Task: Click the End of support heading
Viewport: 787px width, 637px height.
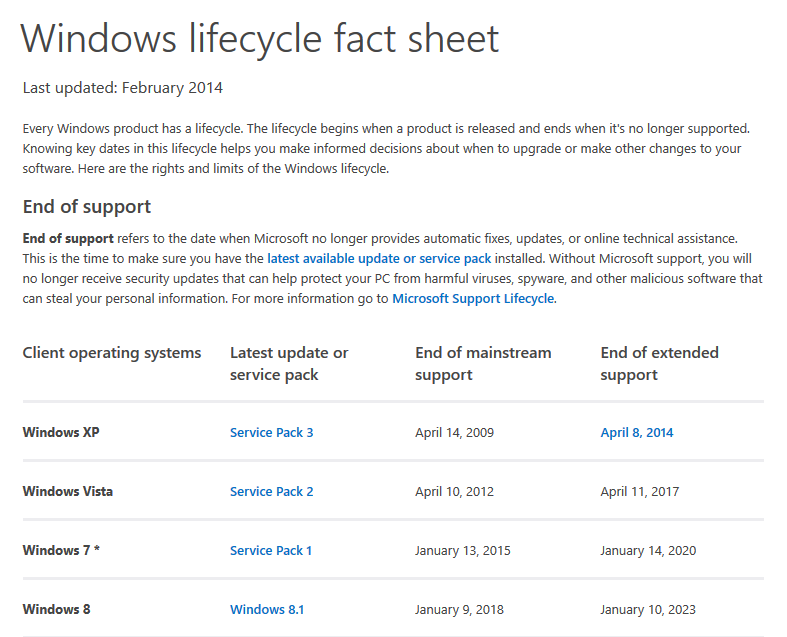Action: click(x=86, y=207)
